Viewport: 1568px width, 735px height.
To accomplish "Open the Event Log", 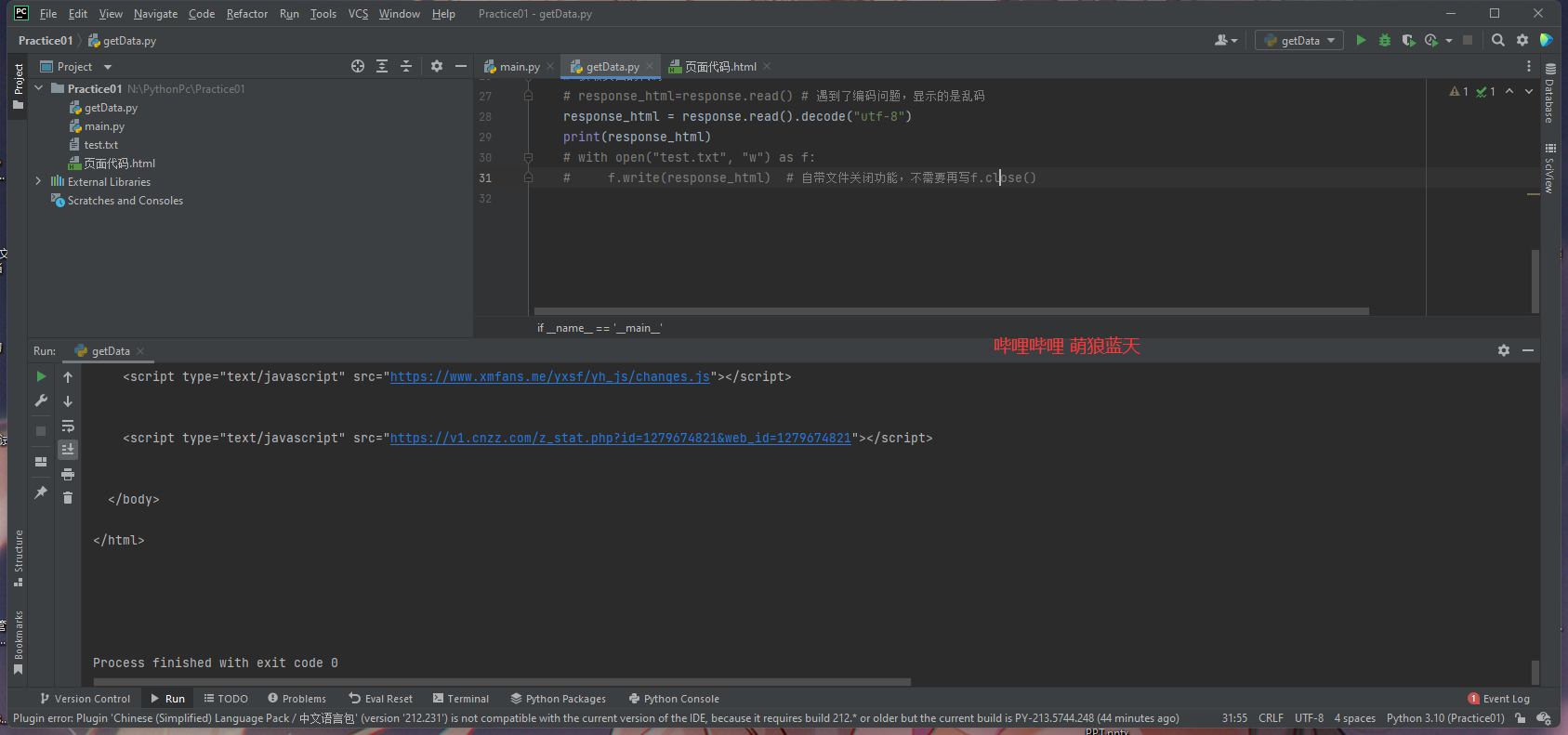I will (1498, 698).
